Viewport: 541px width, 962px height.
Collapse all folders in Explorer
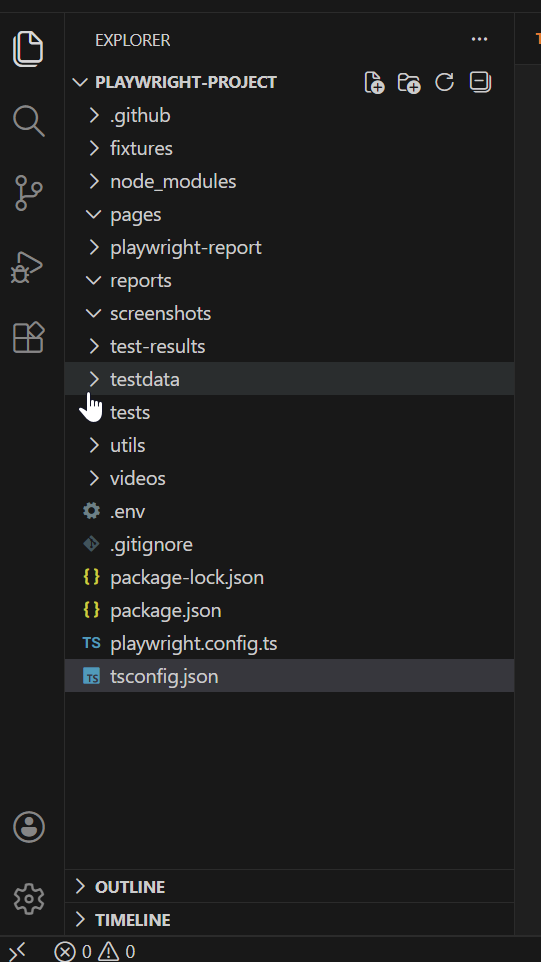[x=480, y=82]
